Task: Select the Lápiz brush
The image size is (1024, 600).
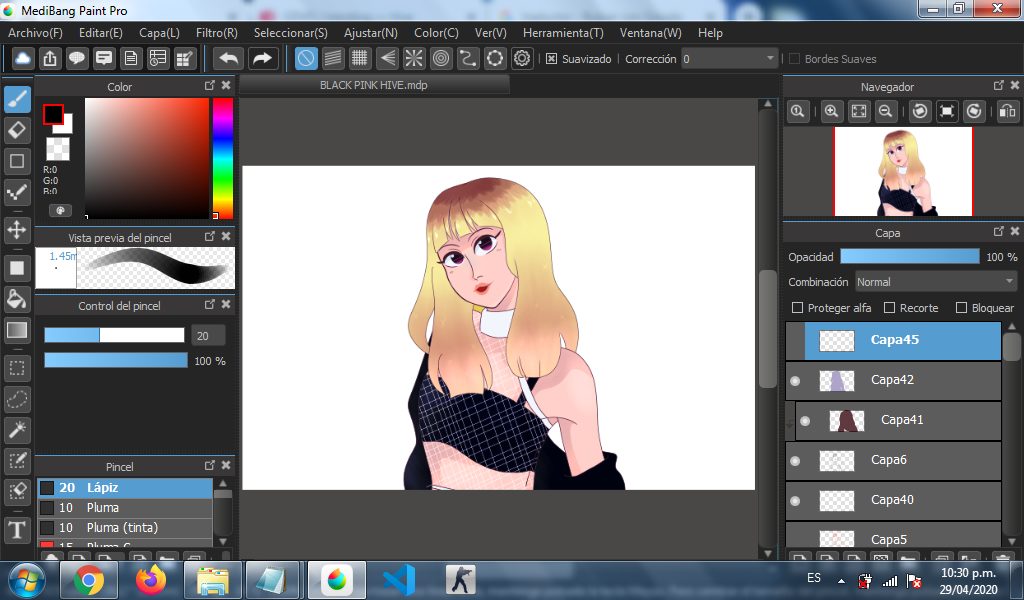Action: 125,488
